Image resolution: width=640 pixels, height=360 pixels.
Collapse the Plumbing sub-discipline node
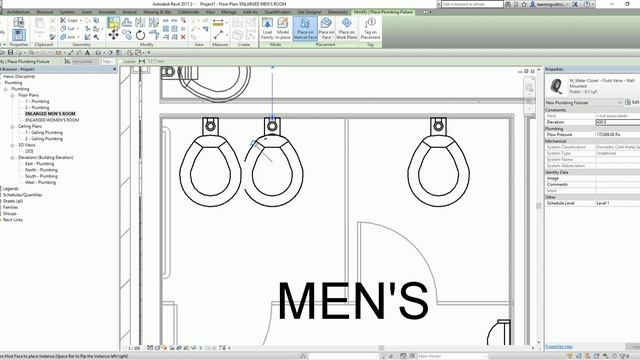coord(6,89)
